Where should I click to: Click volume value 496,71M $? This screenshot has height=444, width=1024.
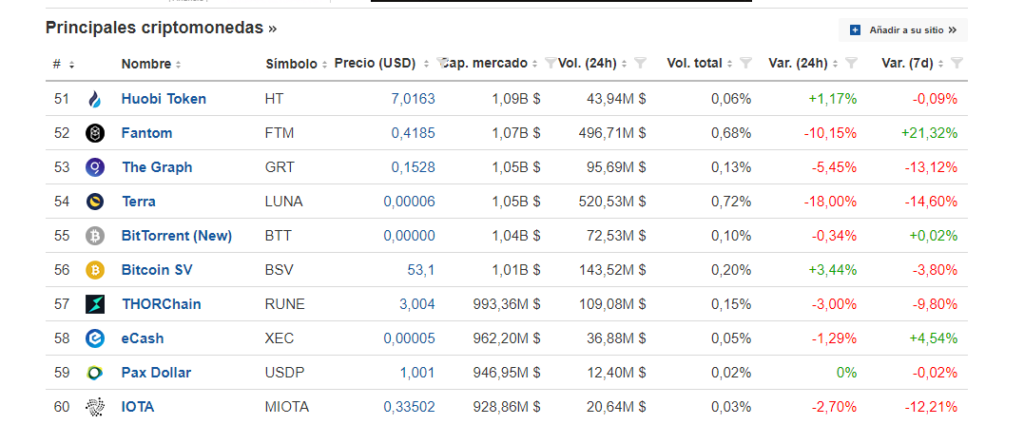pos(613,133)
